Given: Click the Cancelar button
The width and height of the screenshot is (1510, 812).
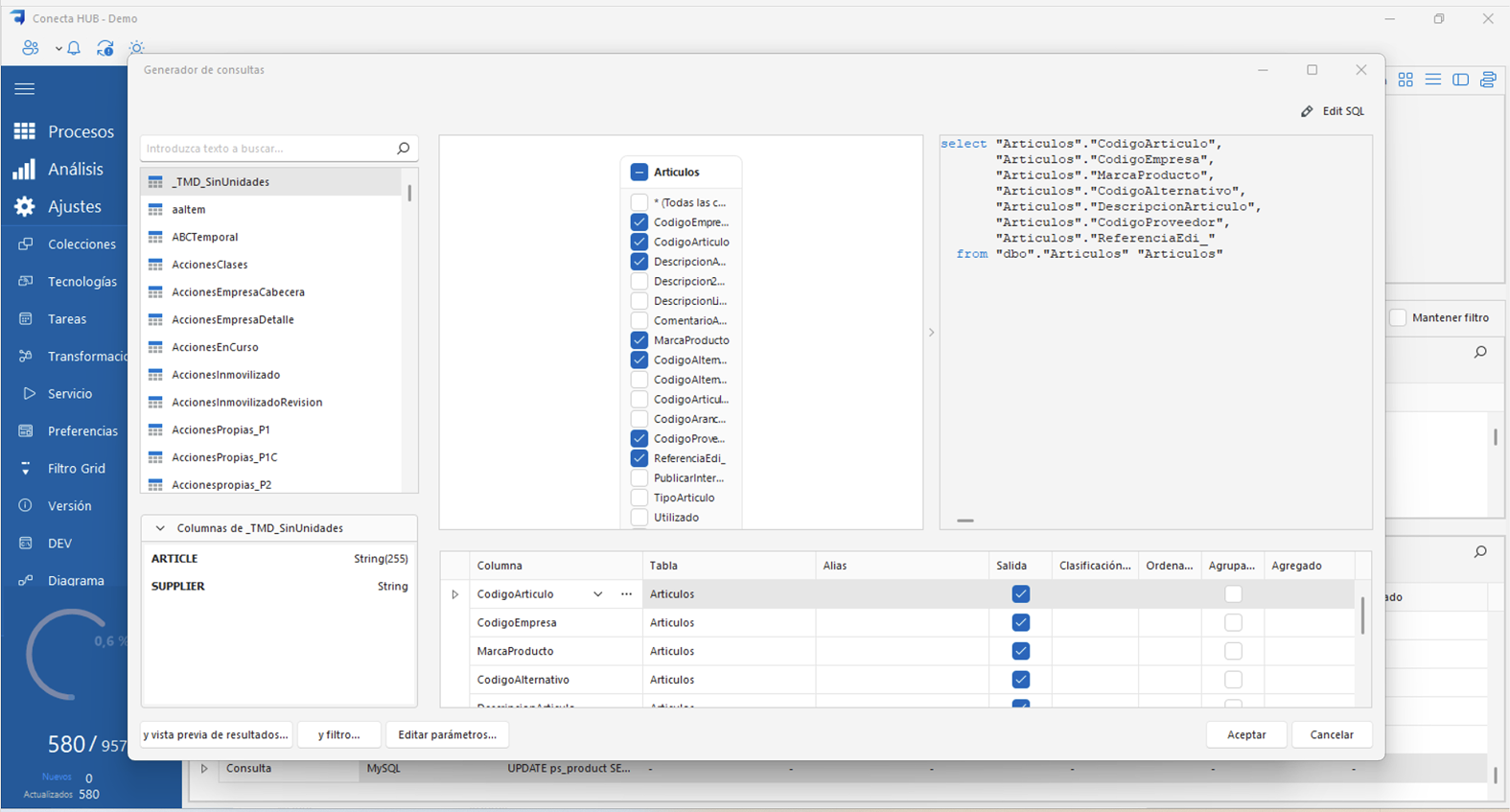Looking at the screenshot, I should [1332, 735].
